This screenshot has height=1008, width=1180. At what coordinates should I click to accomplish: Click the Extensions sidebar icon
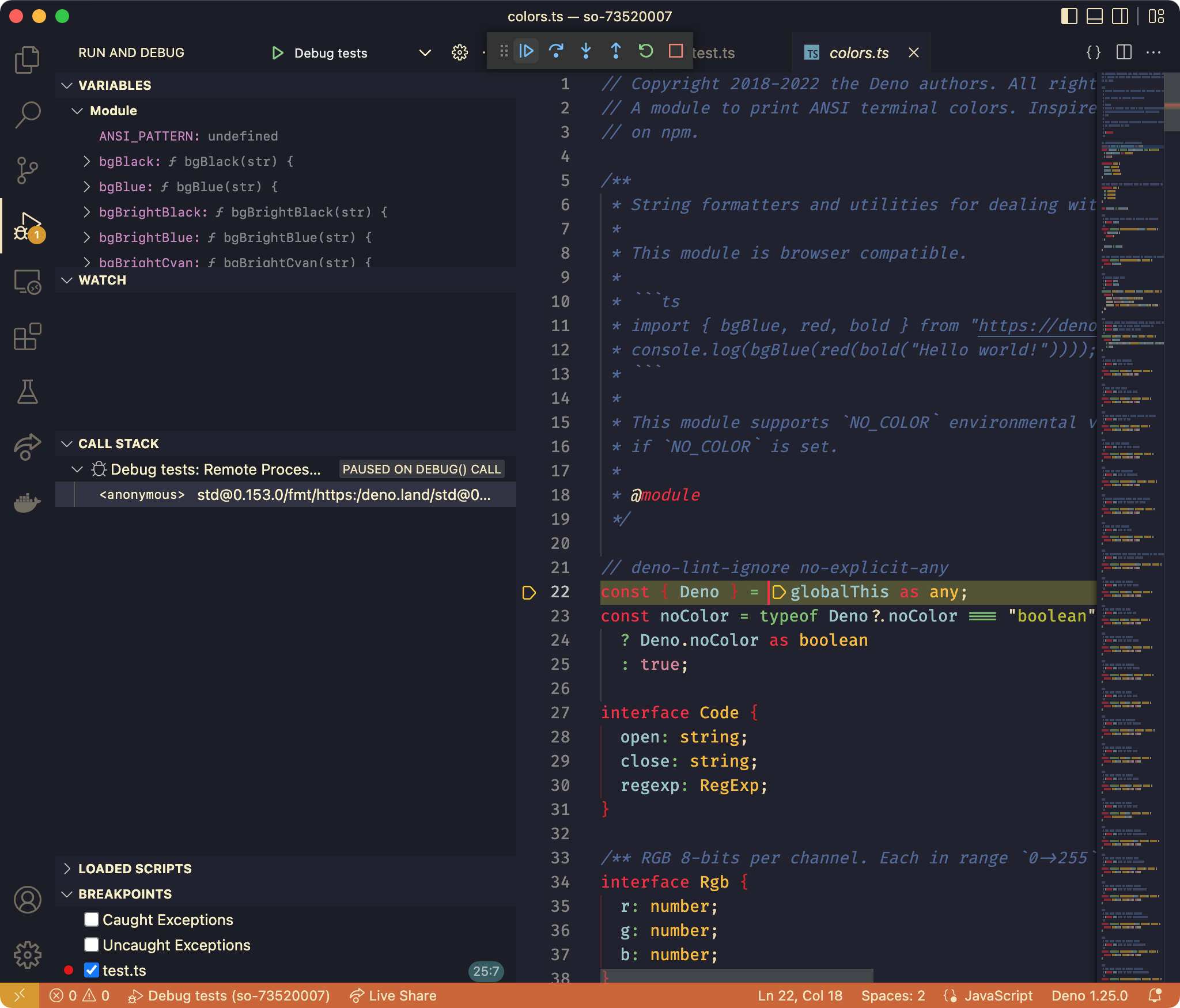tap(27, 337)
